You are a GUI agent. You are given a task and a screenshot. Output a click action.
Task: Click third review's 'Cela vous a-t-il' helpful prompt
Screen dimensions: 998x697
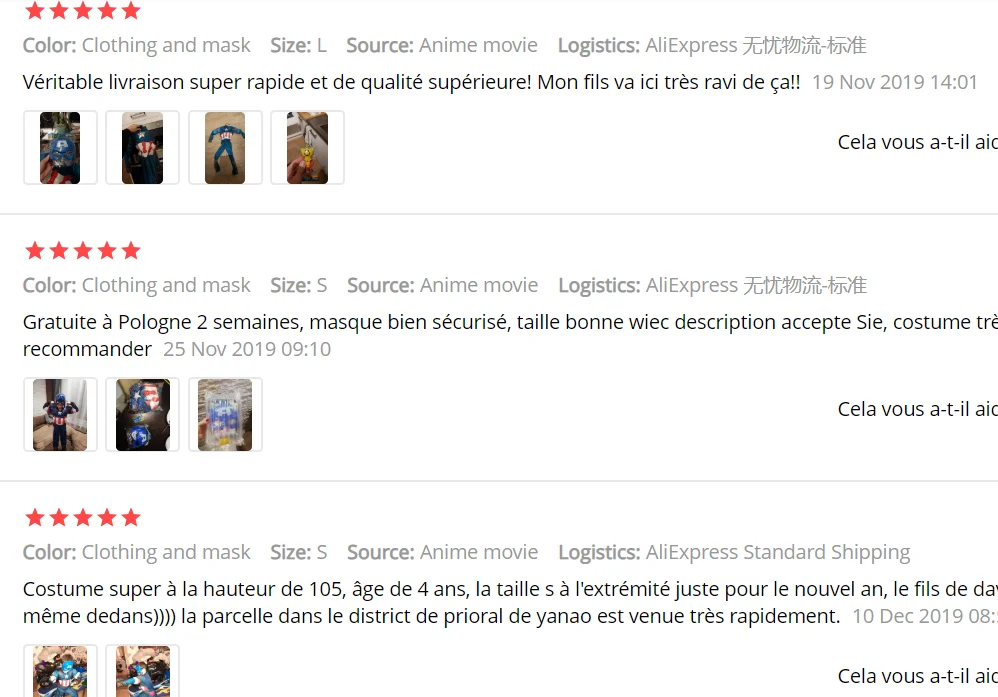coord(918,675)
